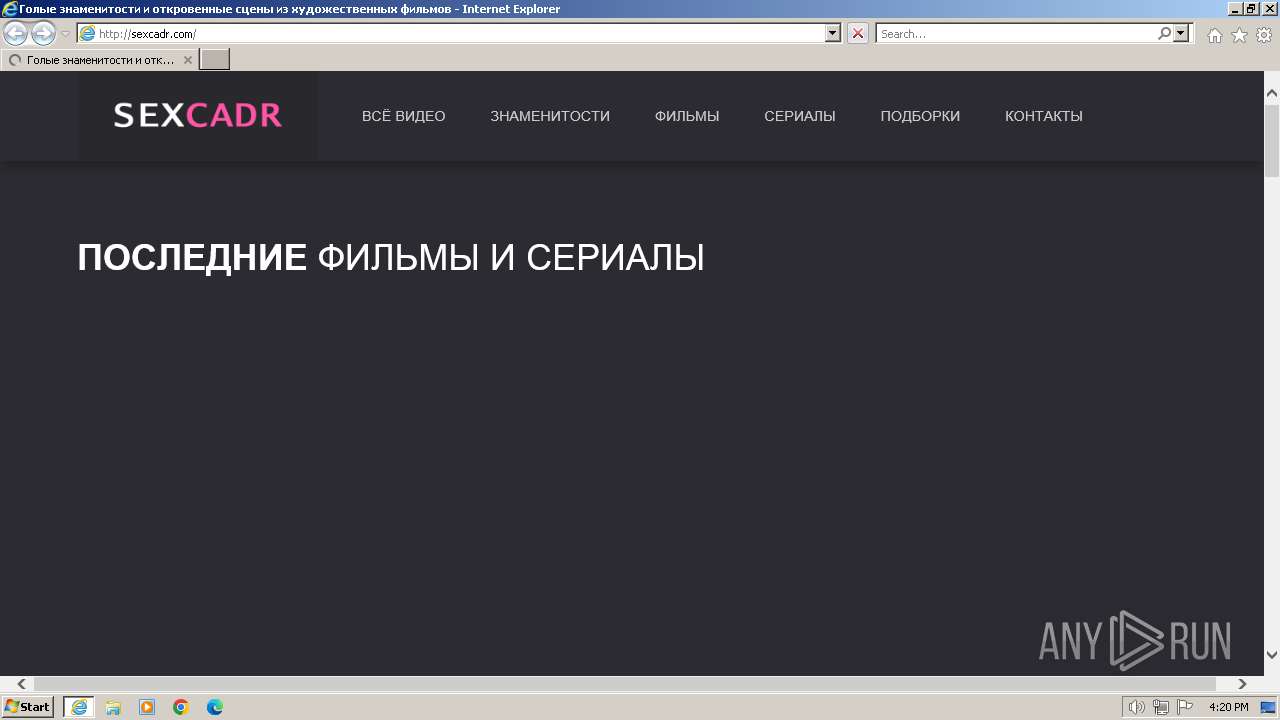Open the ФИЛЬМЫ menu item
Image resolution: width=1280 pixels, height=720 pixels.
(x=687, y=116)
